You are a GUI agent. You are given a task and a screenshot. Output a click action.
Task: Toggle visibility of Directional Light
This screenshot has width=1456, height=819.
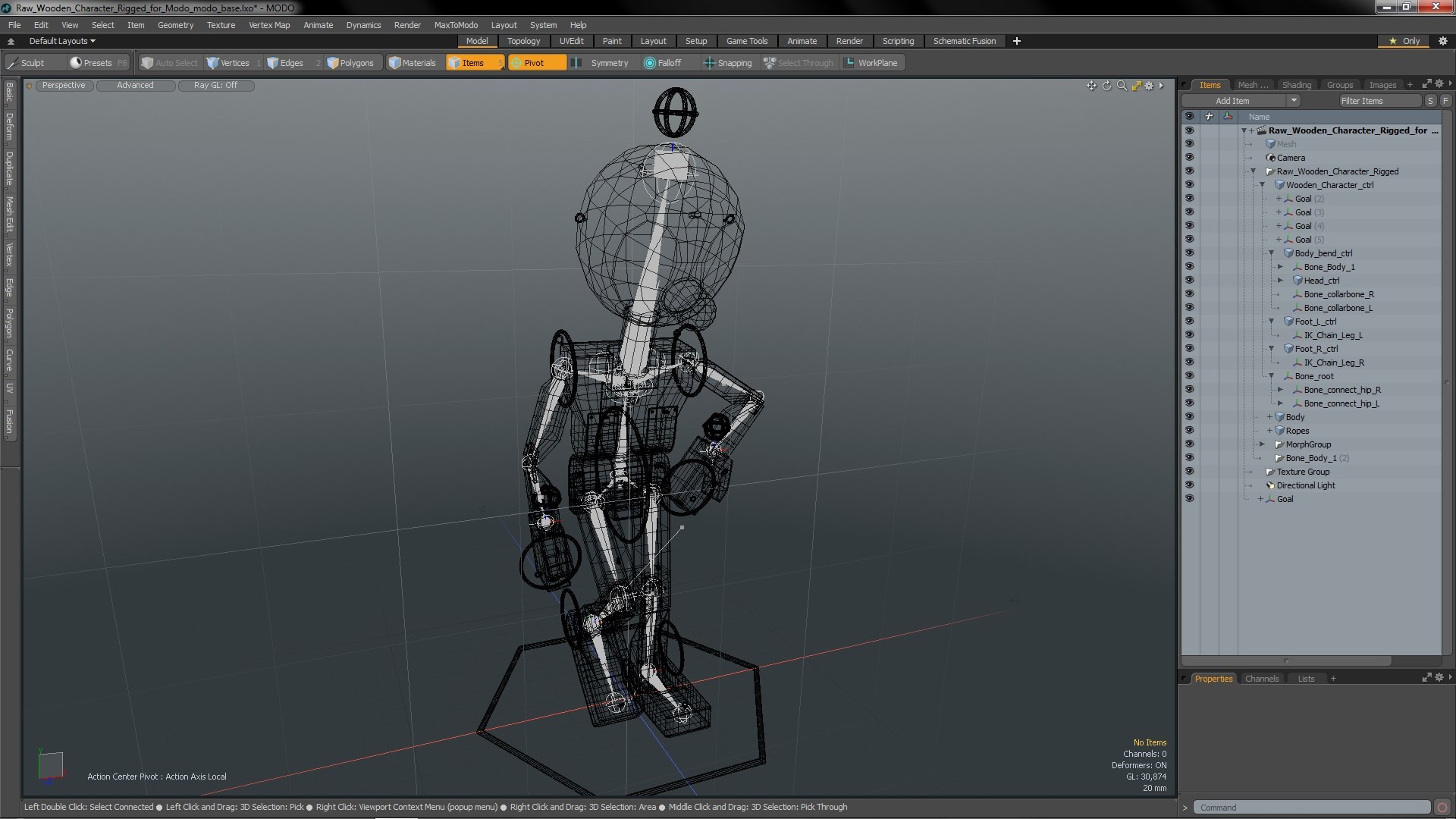click(1189, 485)
